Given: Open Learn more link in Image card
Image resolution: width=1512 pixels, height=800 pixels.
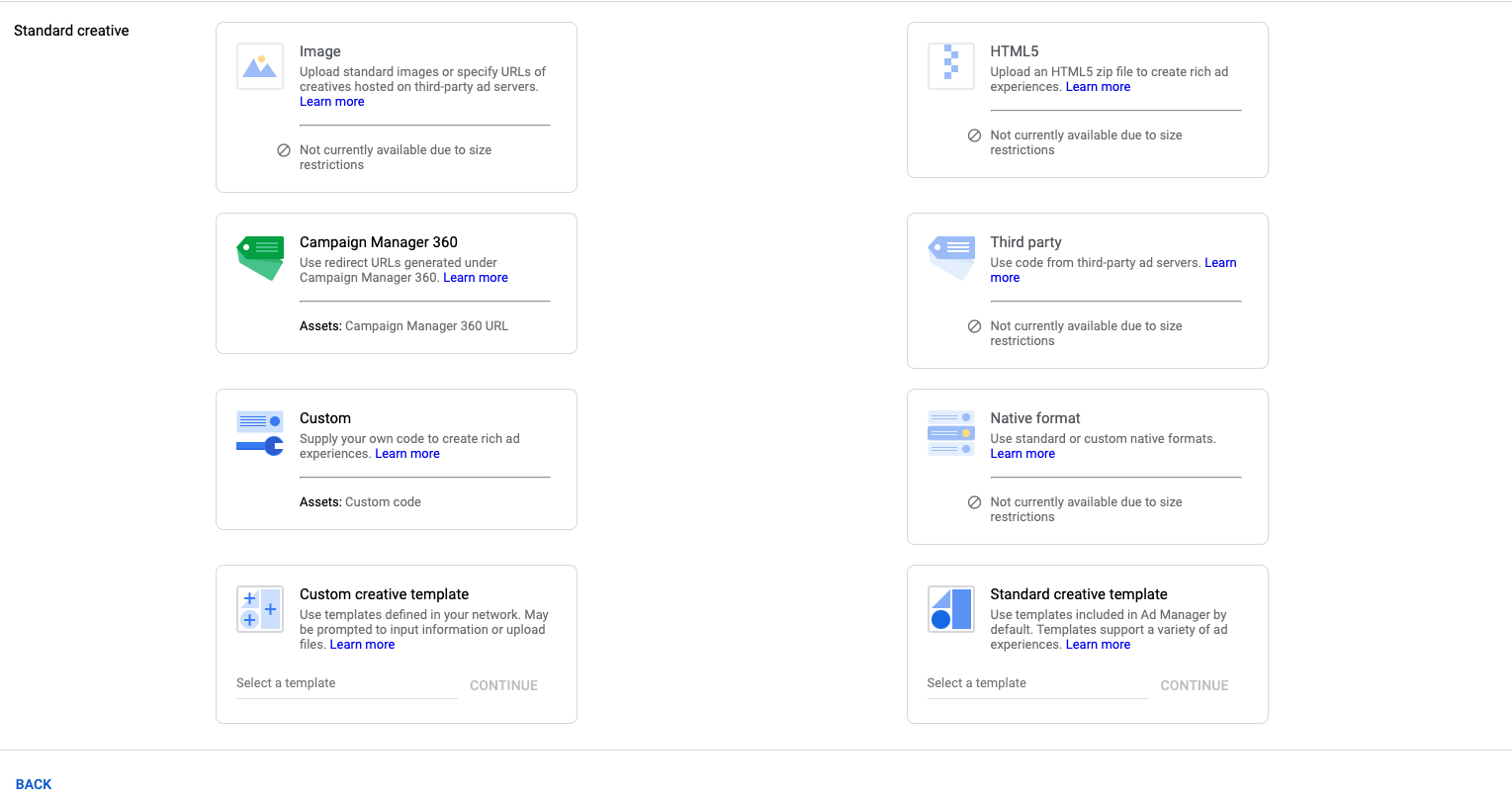Looking at the screenshot, I should 332,102.
